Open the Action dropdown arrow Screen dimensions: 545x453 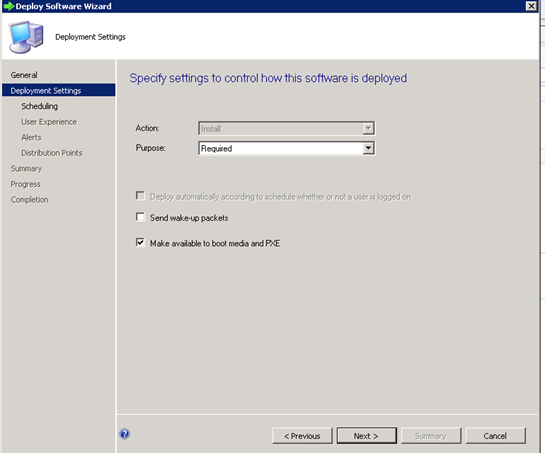[x=368, y=129]
